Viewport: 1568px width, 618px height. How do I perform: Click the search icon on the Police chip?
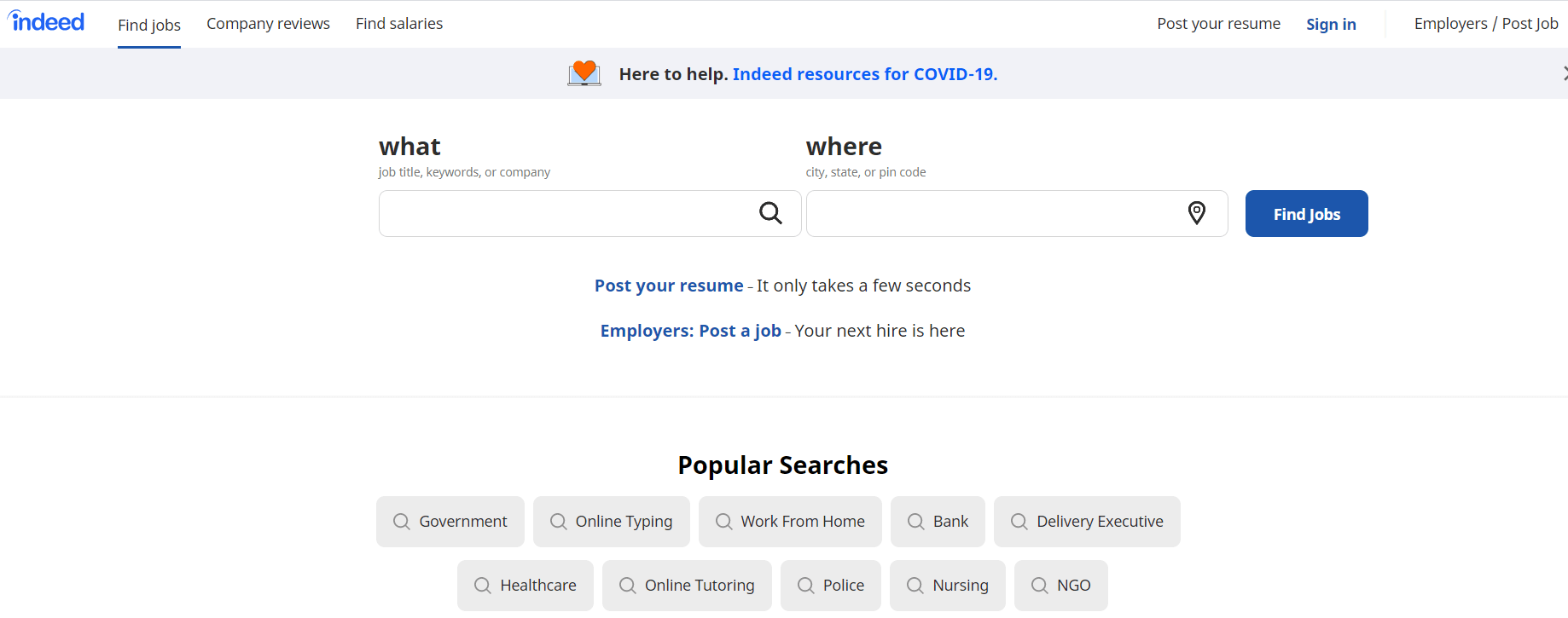[x=805, y=586]
